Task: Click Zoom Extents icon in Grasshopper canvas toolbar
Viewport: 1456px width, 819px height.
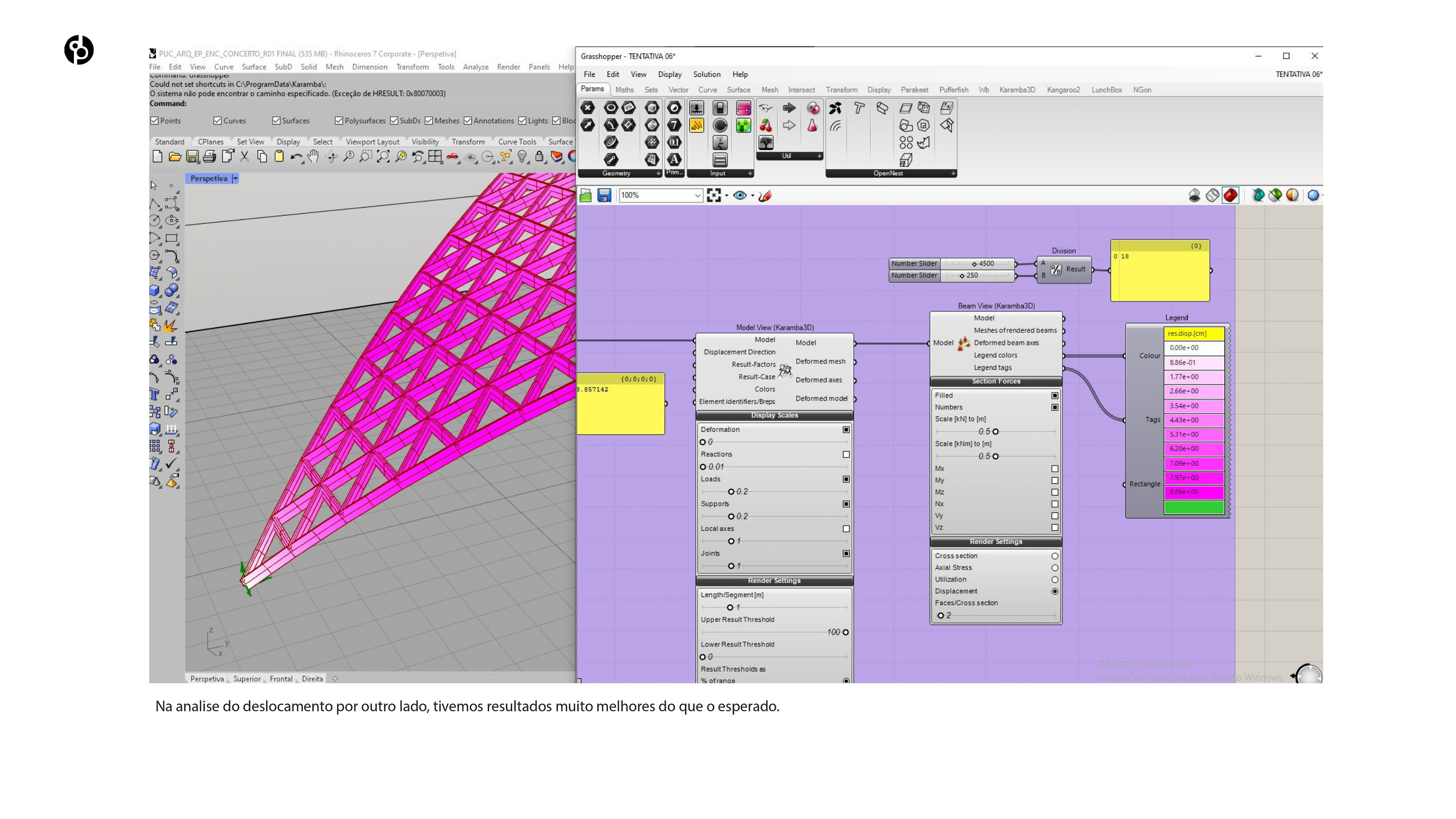Action: pos(713,196)
